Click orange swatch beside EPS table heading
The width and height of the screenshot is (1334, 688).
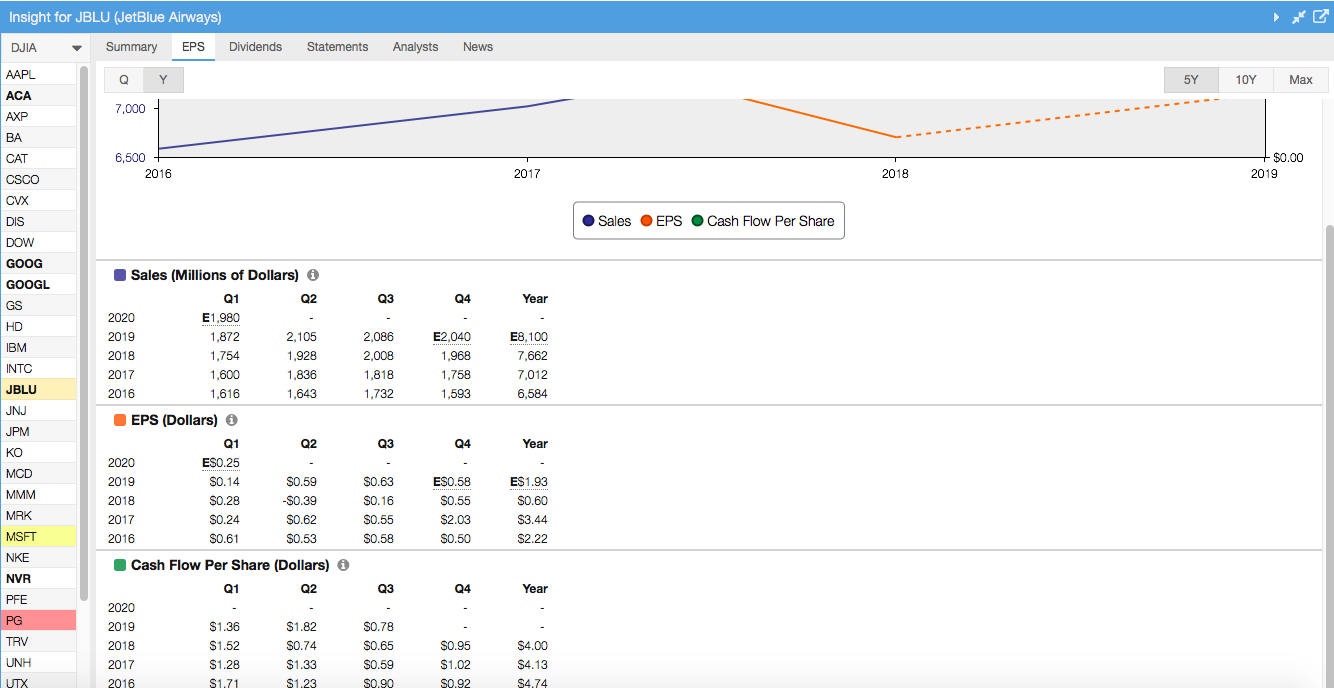point(120,420)
